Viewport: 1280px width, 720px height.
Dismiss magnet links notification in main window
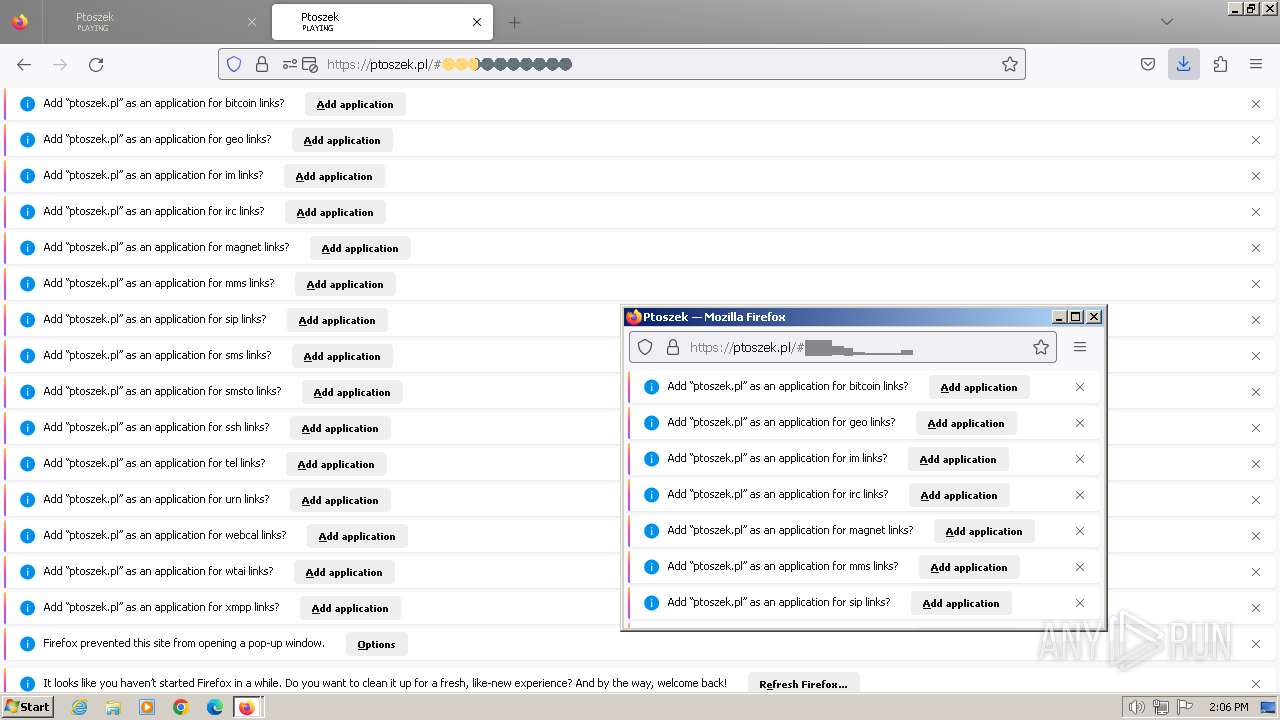(x=1256, y=248)
